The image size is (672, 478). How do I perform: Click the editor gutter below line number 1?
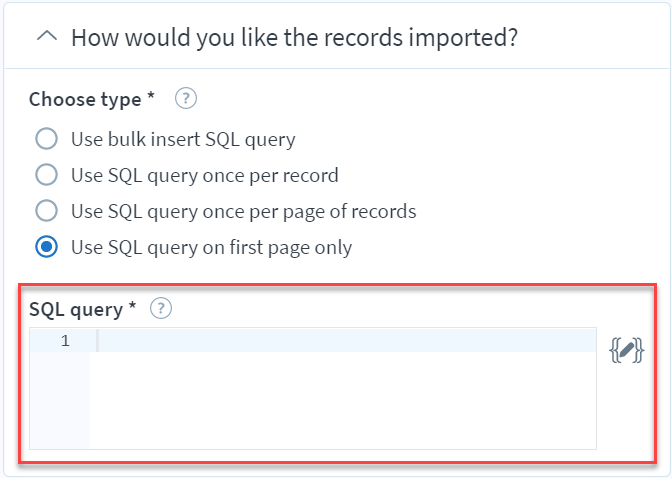coord(60,400)
